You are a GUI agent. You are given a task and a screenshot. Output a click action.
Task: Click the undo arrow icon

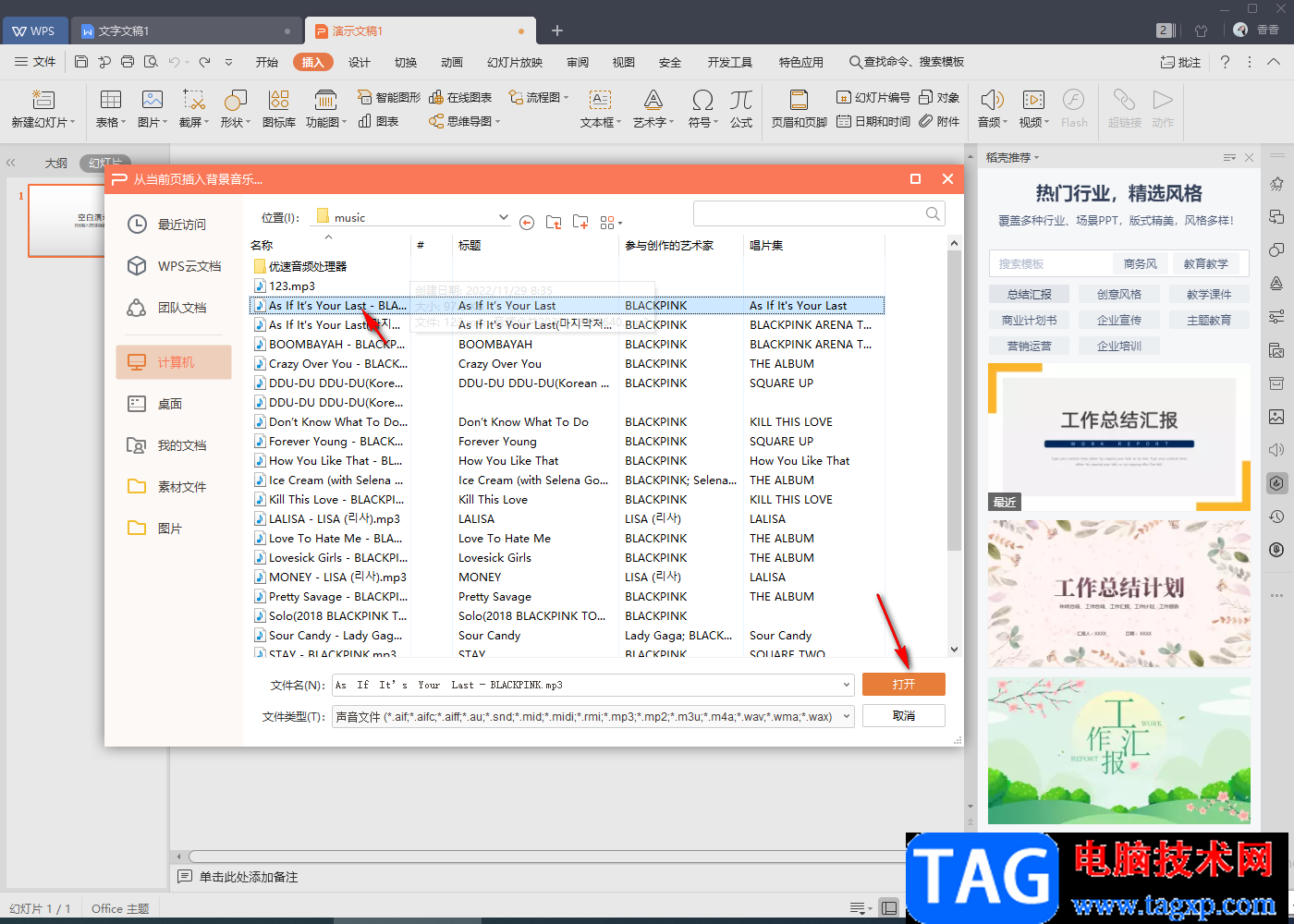[x=174, y=62]
